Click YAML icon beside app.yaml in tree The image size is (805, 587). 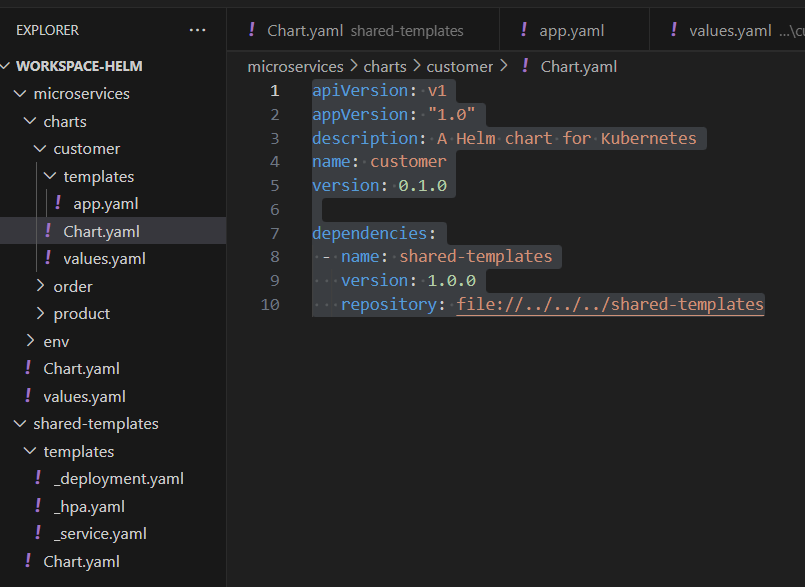(58, 203)
